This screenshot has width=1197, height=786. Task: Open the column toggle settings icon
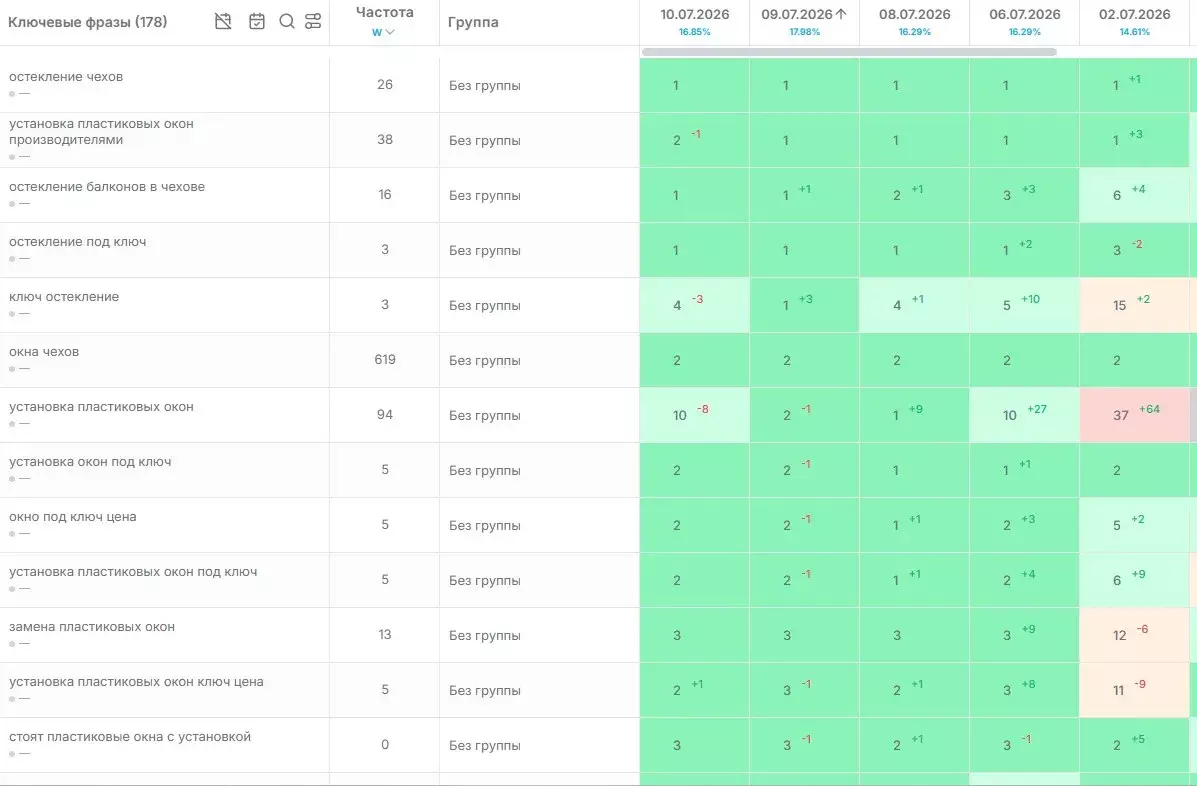[x=313, y=21]
